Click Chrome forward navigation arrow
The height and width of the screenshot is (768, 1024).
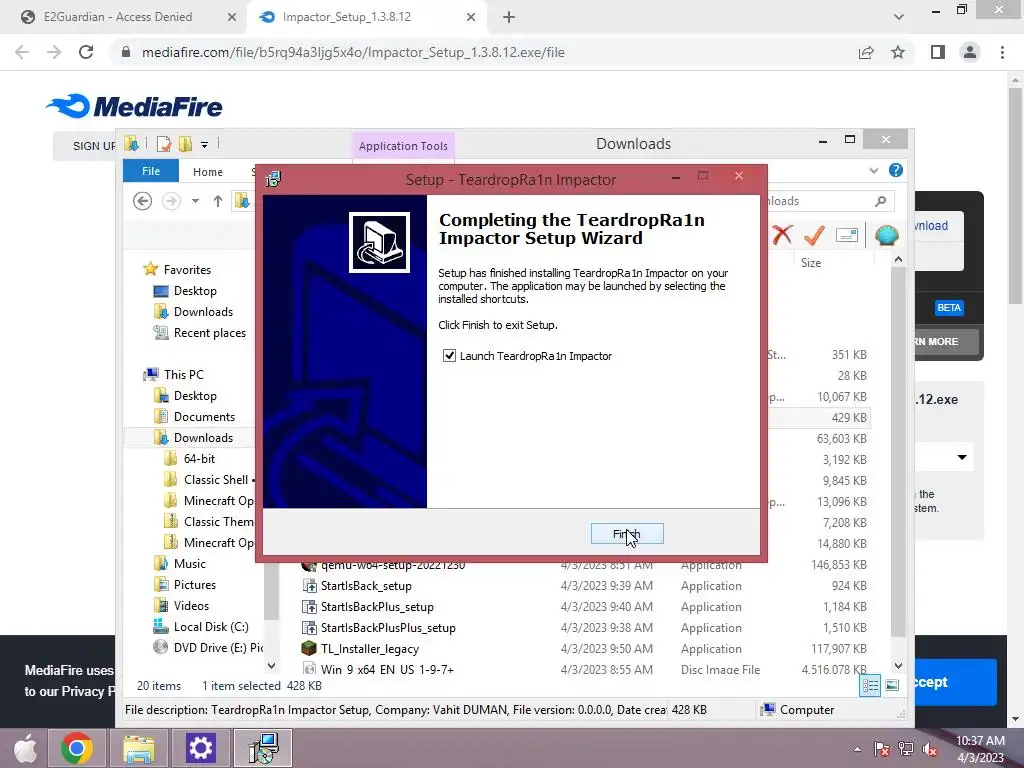coord(54,52)
